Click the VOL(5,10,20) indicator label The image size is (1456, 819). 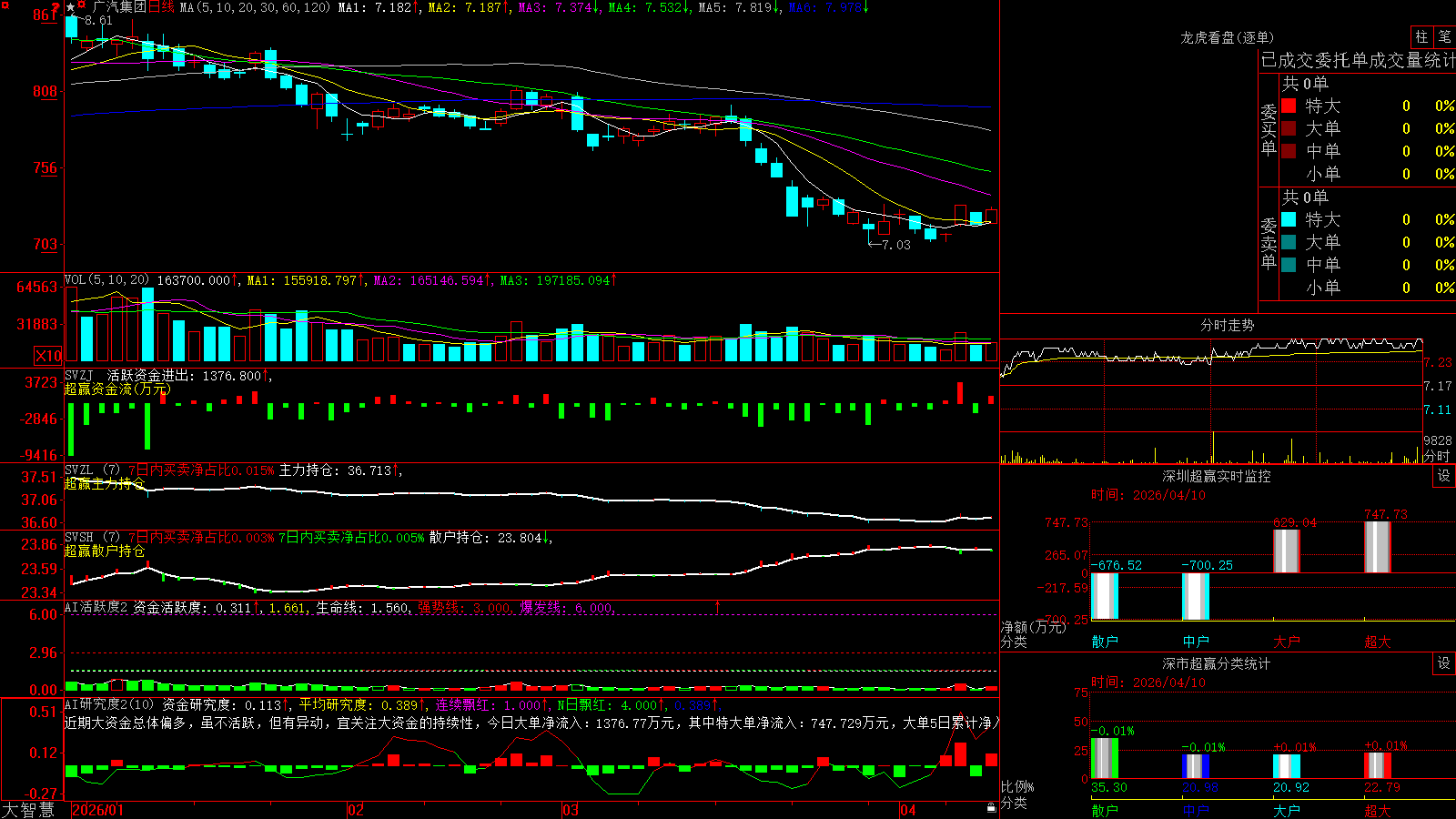tap(106, 280)
